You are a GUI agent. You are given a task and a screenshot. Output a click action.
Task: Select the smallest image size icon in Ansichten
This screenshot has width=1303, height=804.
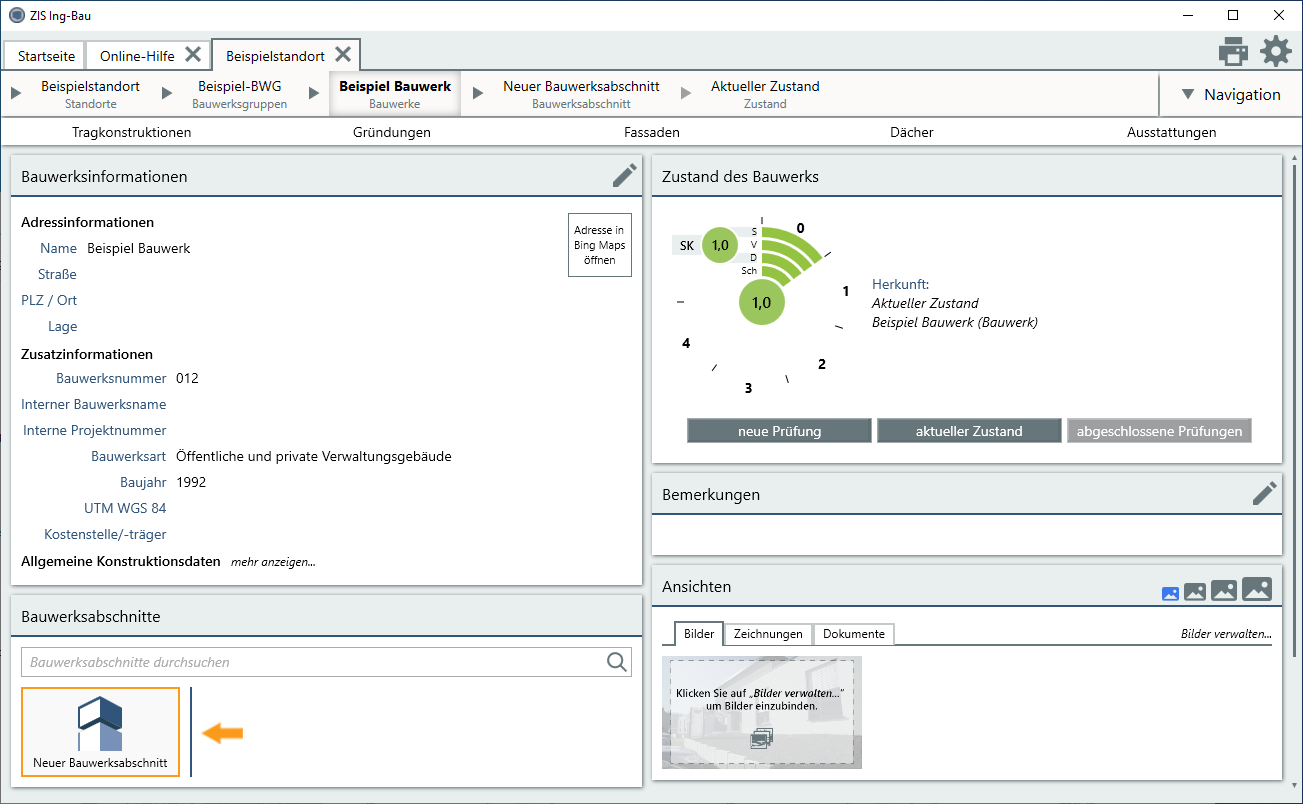pos(1170,593)
